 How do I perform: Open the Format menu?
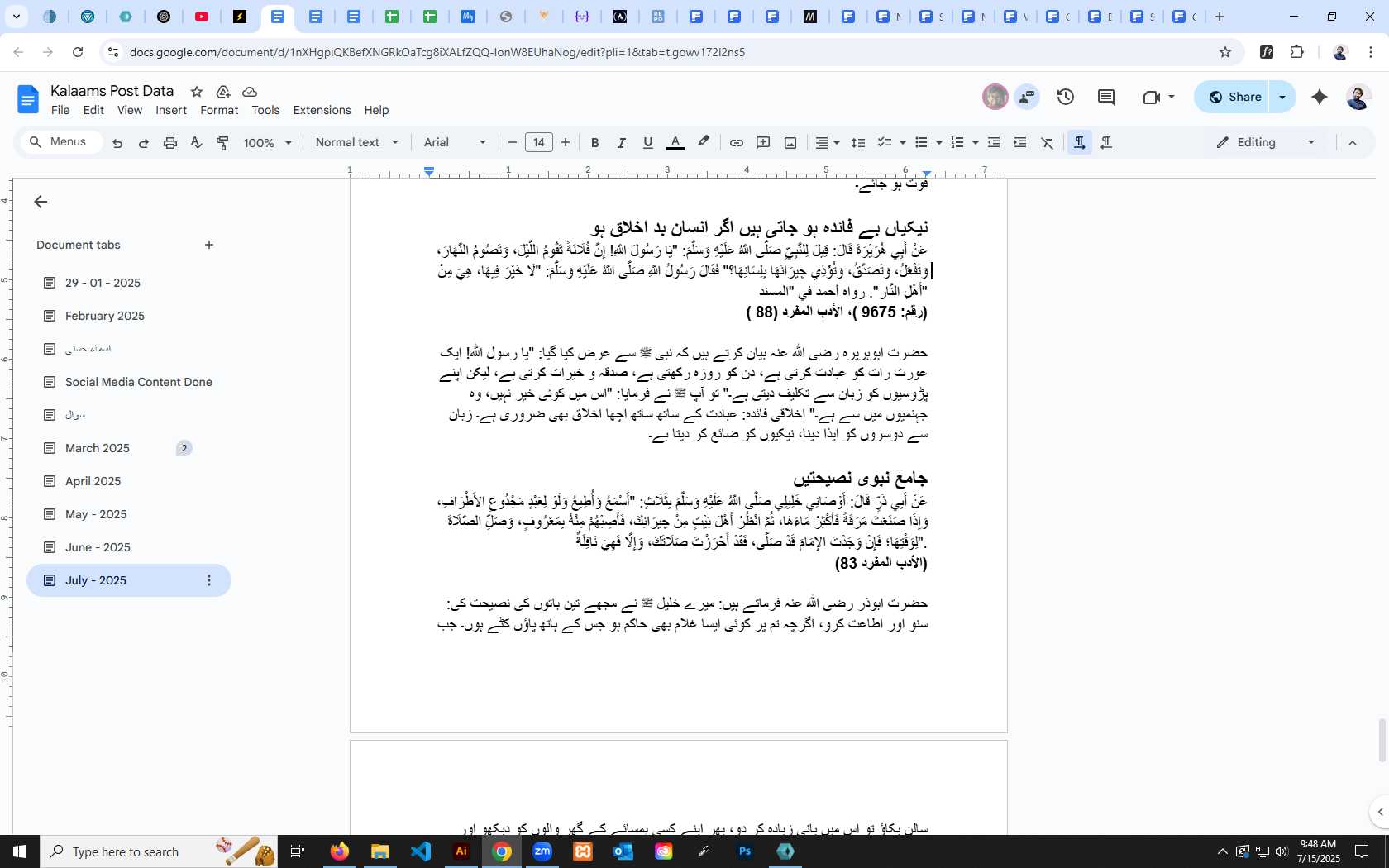click(219, 110)
